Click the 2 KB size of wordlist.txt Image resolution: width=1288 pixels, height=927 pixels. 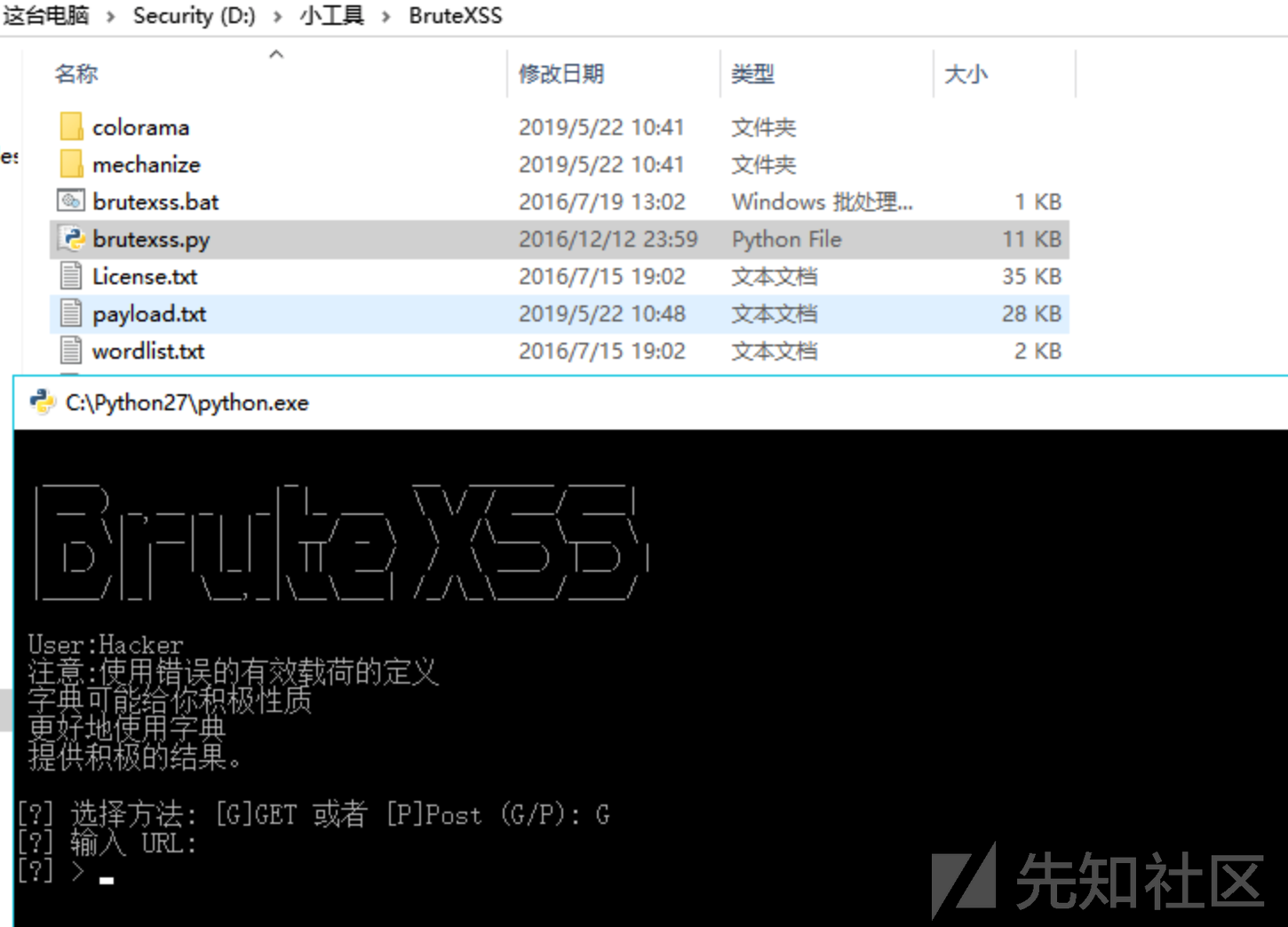[x=1038, y=351]
